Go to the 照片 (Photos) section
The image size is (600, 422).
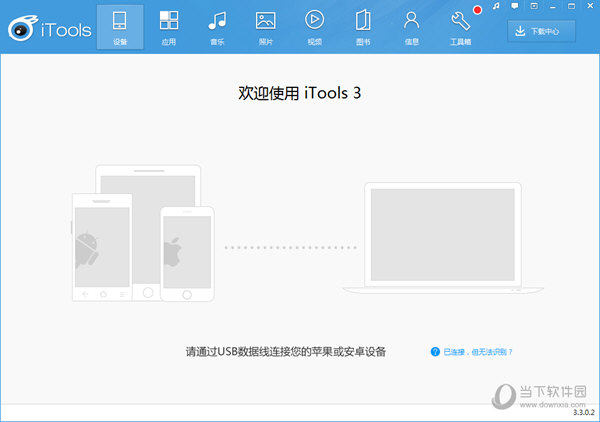pos(266,28)
